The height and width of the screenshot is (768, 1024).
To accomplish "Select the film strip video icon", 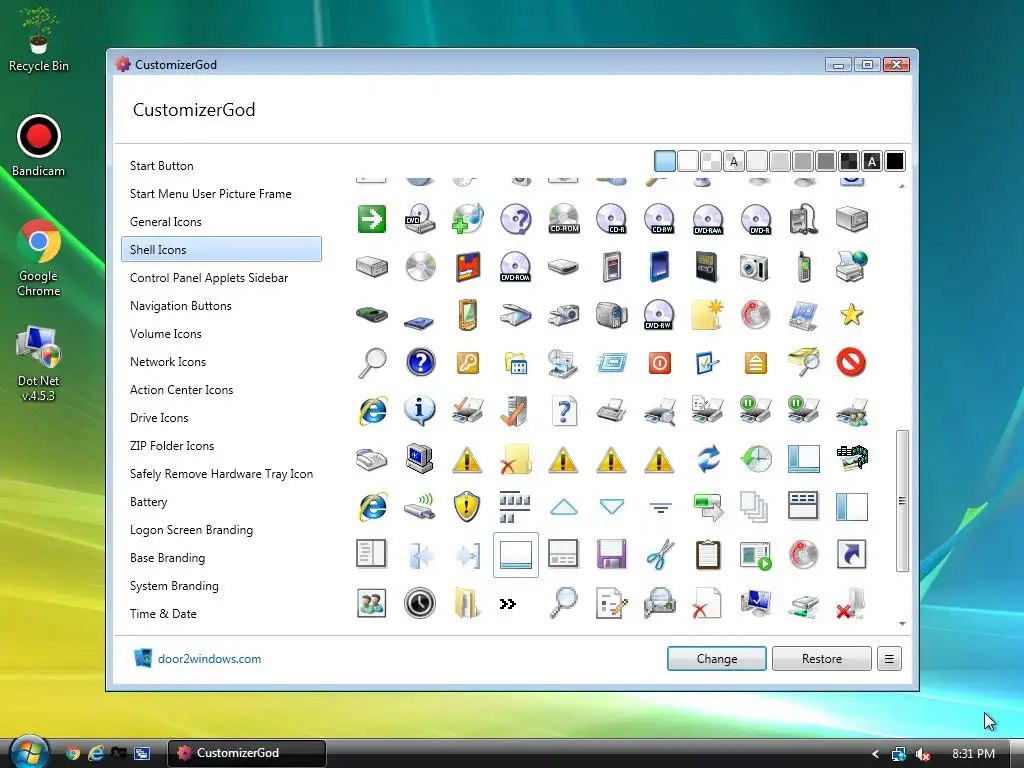I will (x=852, y=458).
